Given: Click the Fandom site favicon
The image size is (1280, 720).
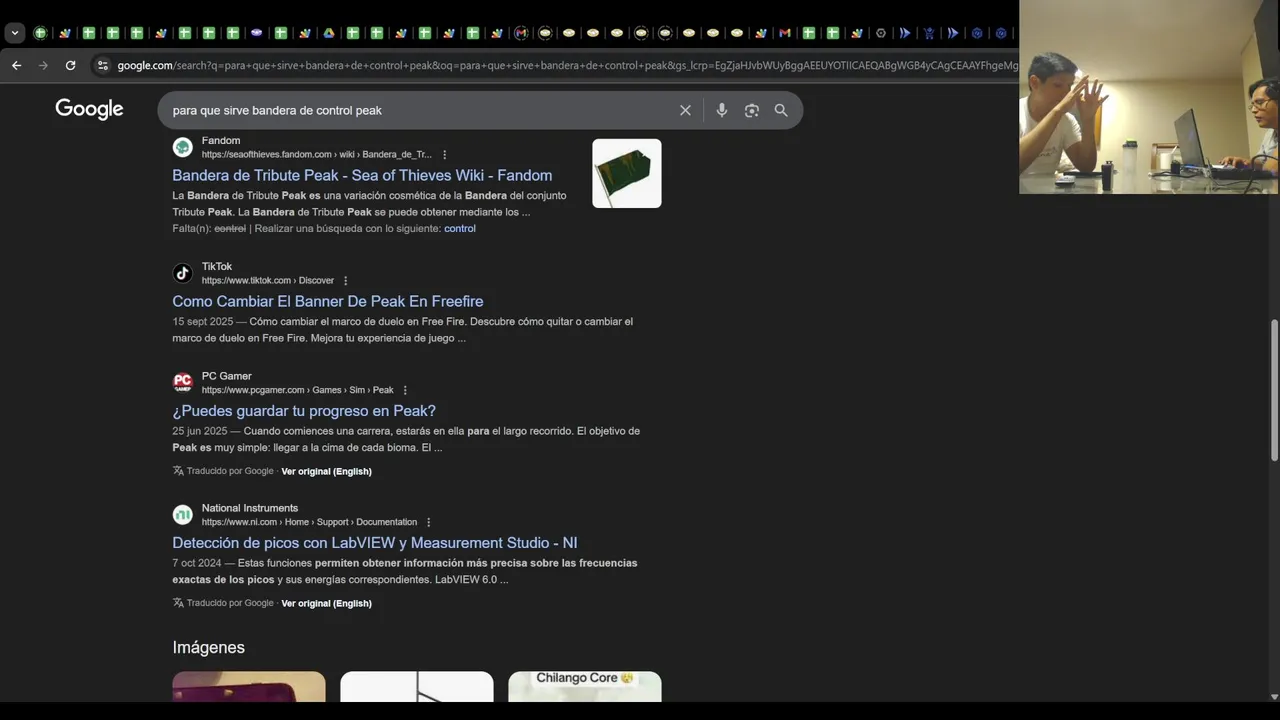Looking at the screenshot, I should point(182,148).
